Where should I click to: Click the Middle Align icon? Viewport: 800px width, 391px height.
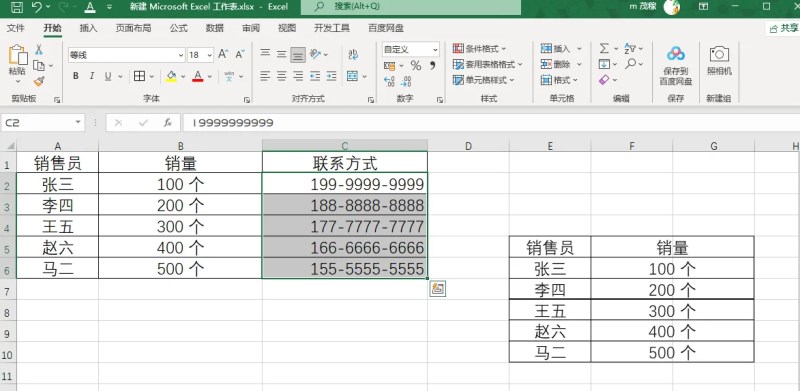point(282,54)
